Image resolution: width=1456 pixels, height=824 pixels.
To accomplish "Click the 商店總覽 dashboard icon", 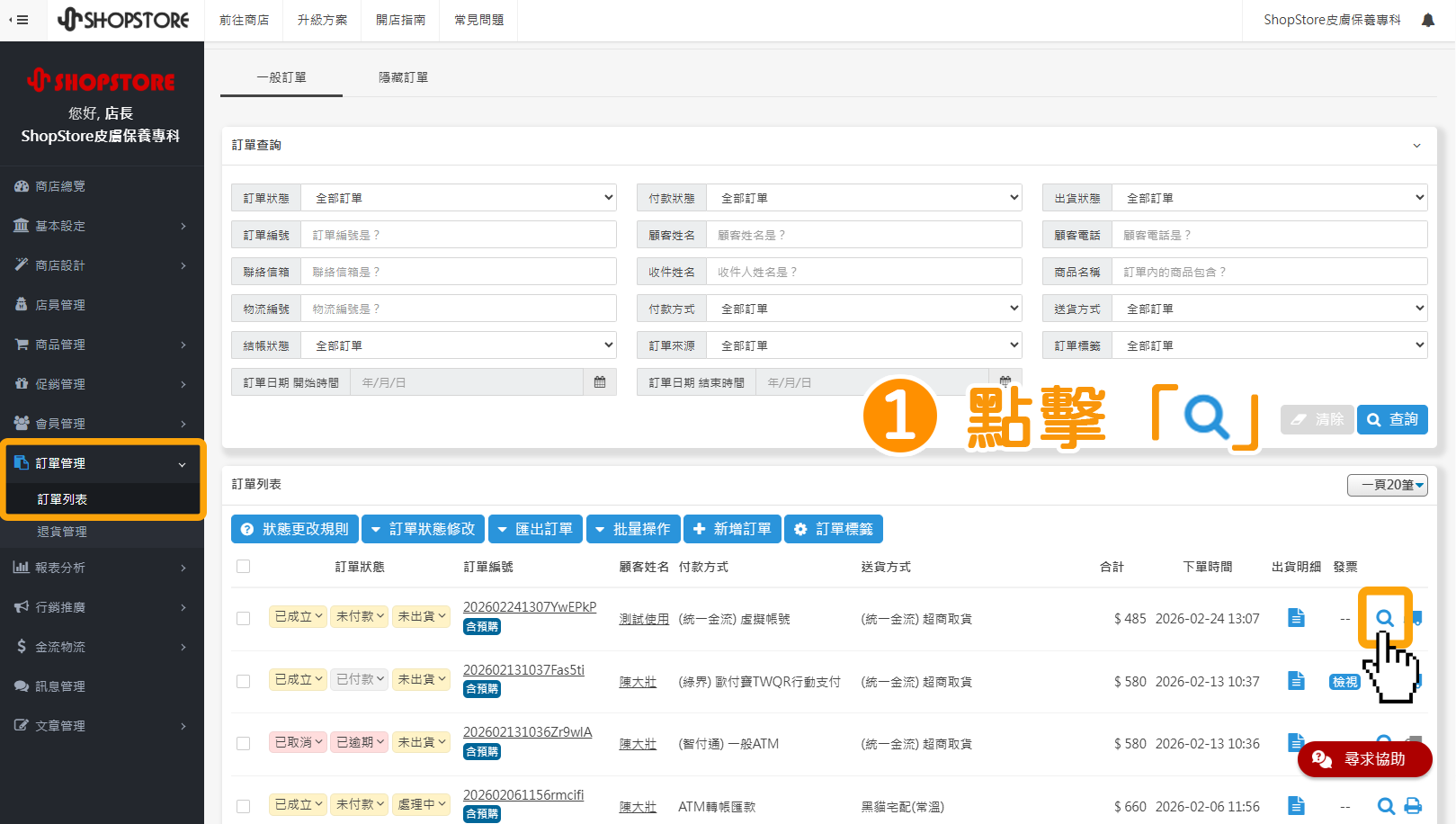I will tap(22, 186).
